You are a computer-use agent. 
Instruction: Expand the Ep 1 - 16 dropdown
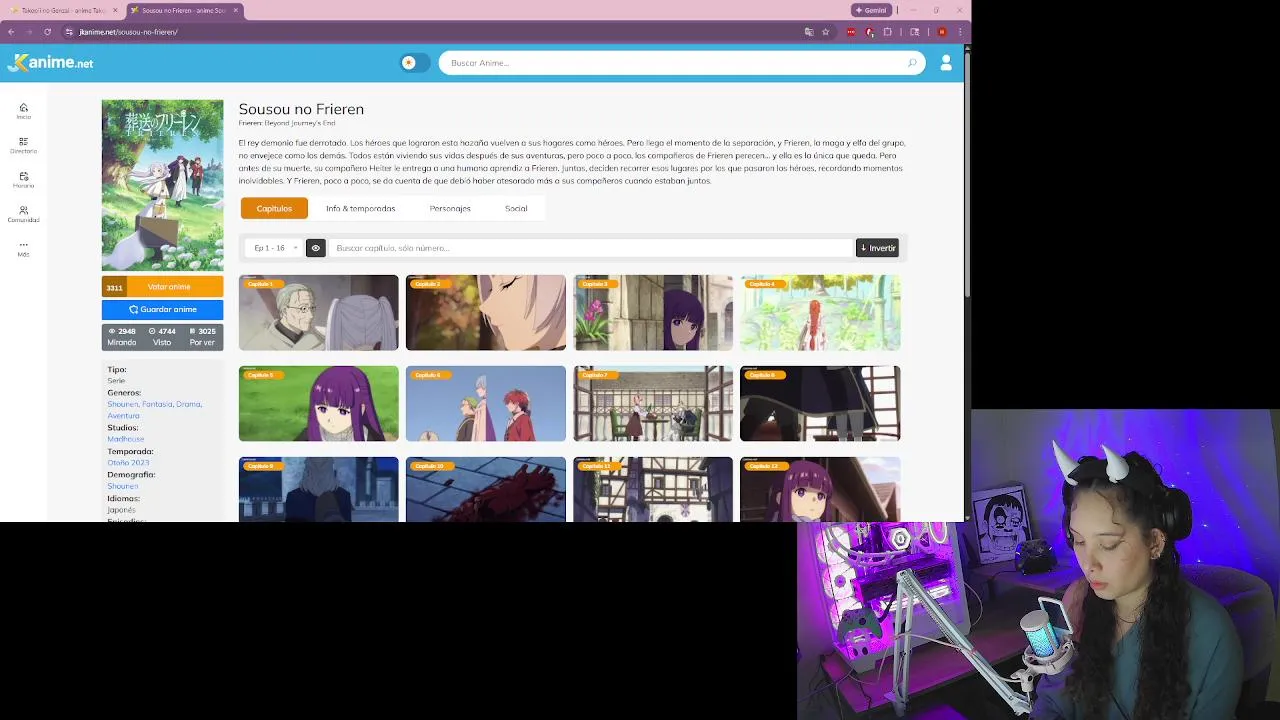275,248
